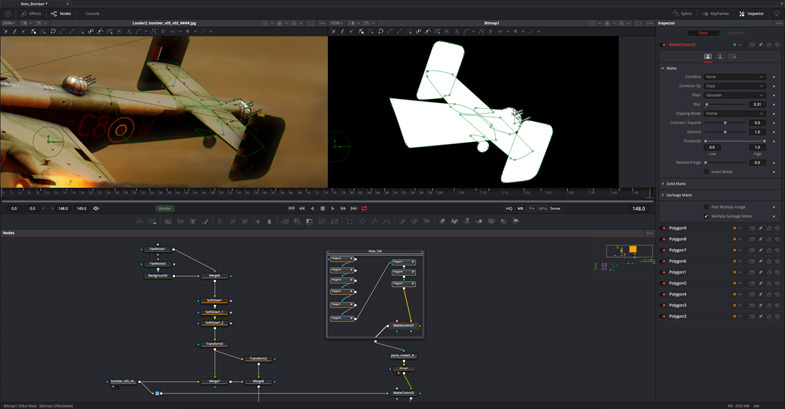Image resolution: width=785 pixels, height=409 pixels.
Task: Toggle Multiply Garbage Matte checkbox
Action: (x=706, y=216)
